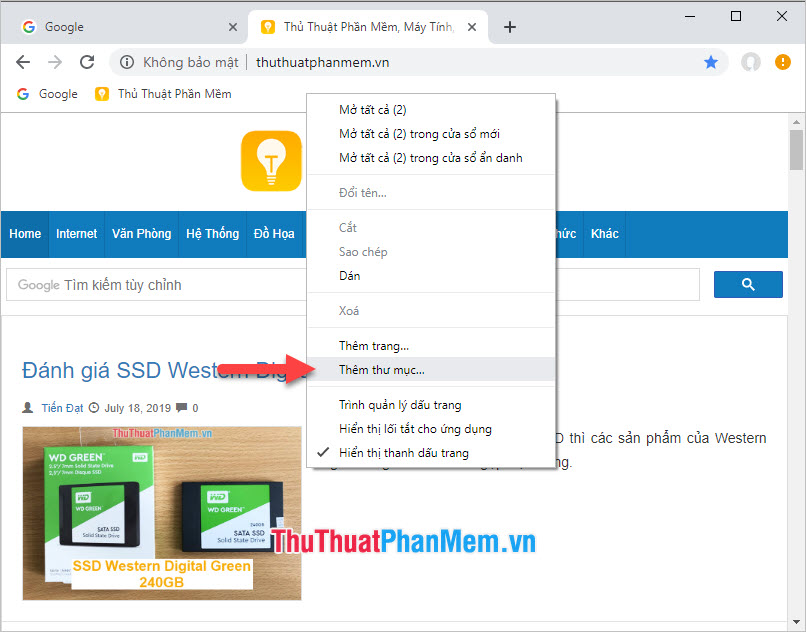Open a new tab with plus button

coord(509,27)
